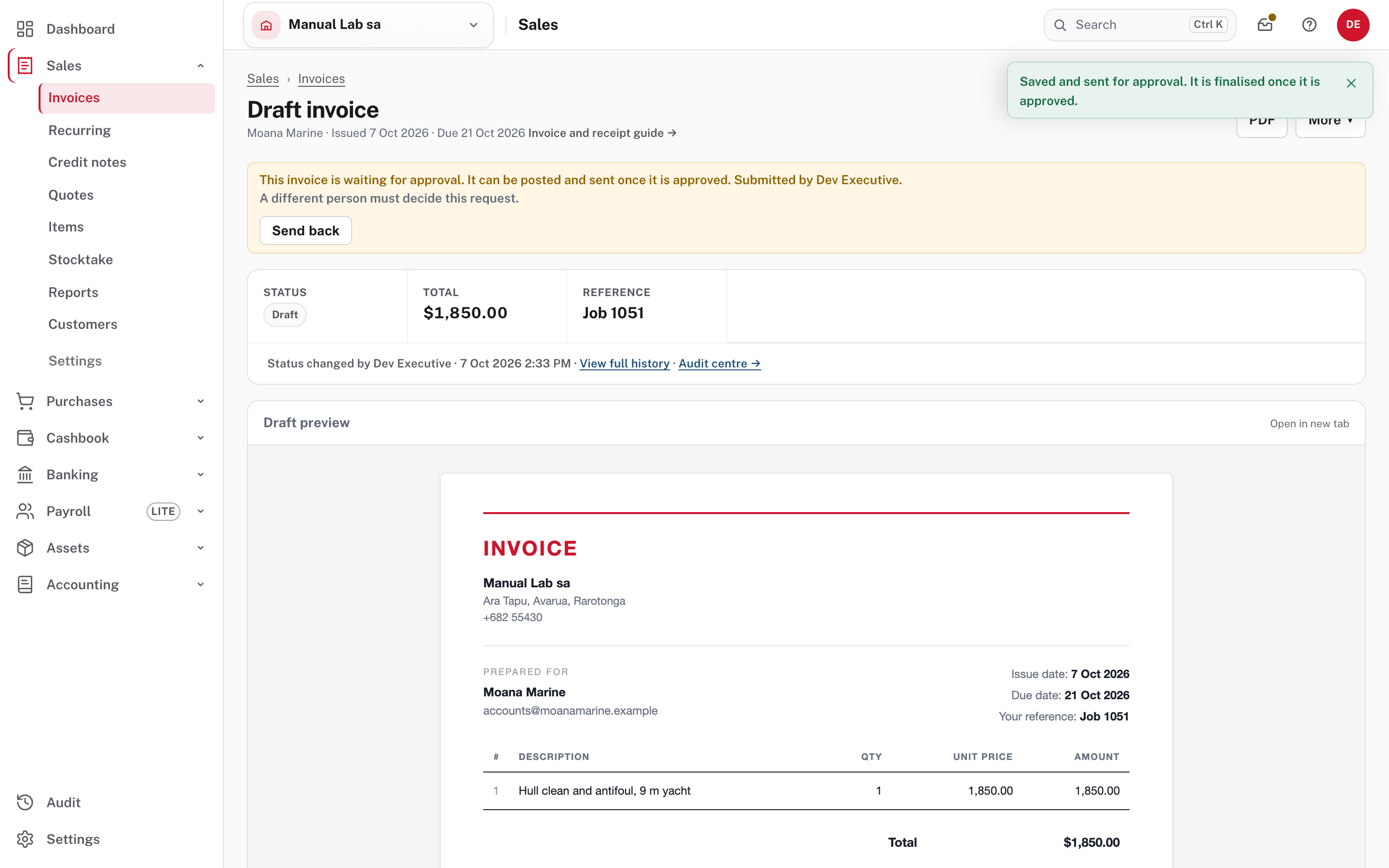This screenshot has height=868, width=1389.
Task: Open the View full history link
Action: (x=625, y=364)
